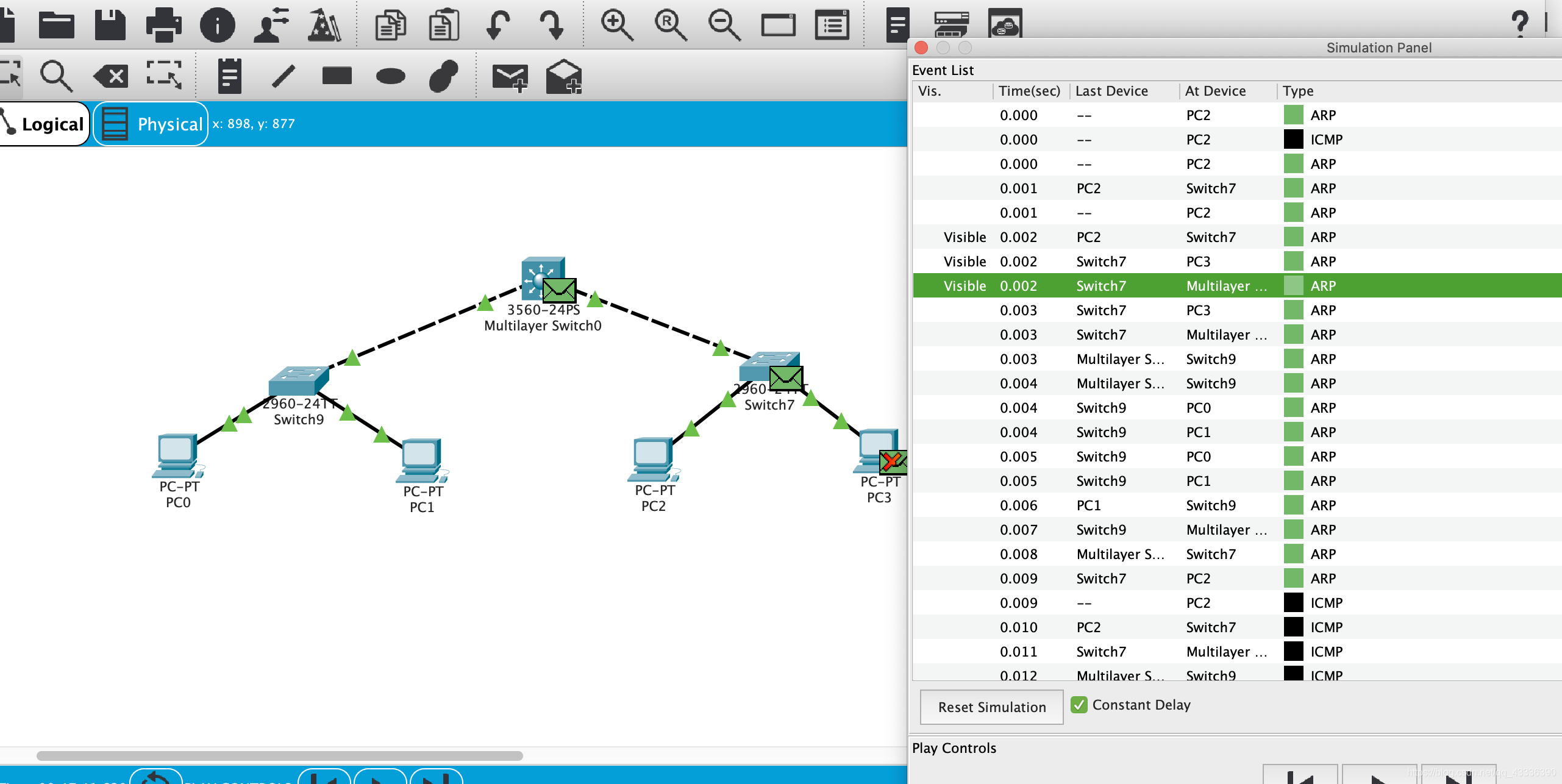Select the Delete tool
This screenshot has width=1562, height=784.
point(110,76)
